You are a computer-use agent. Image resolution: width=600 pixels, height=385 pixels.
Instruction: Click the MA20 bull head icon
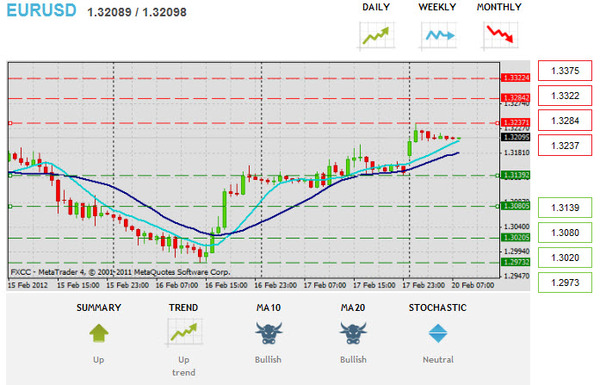(x=353, y=333)
